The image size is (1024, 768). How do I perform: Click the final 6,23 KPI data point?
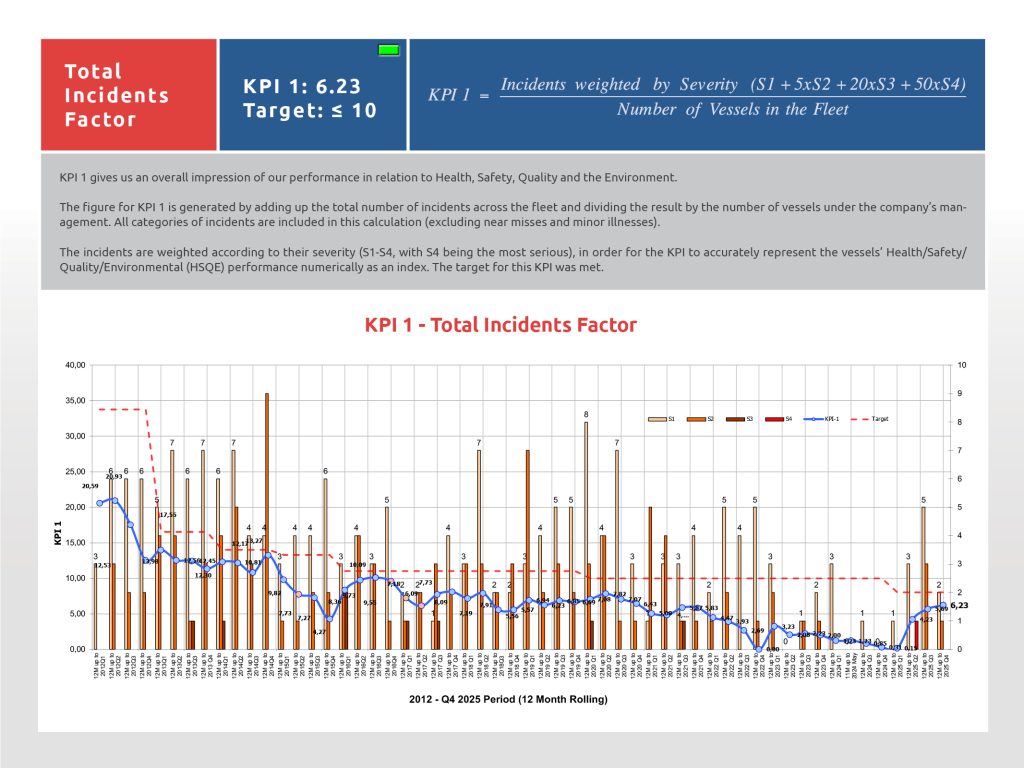coord(940,606)
